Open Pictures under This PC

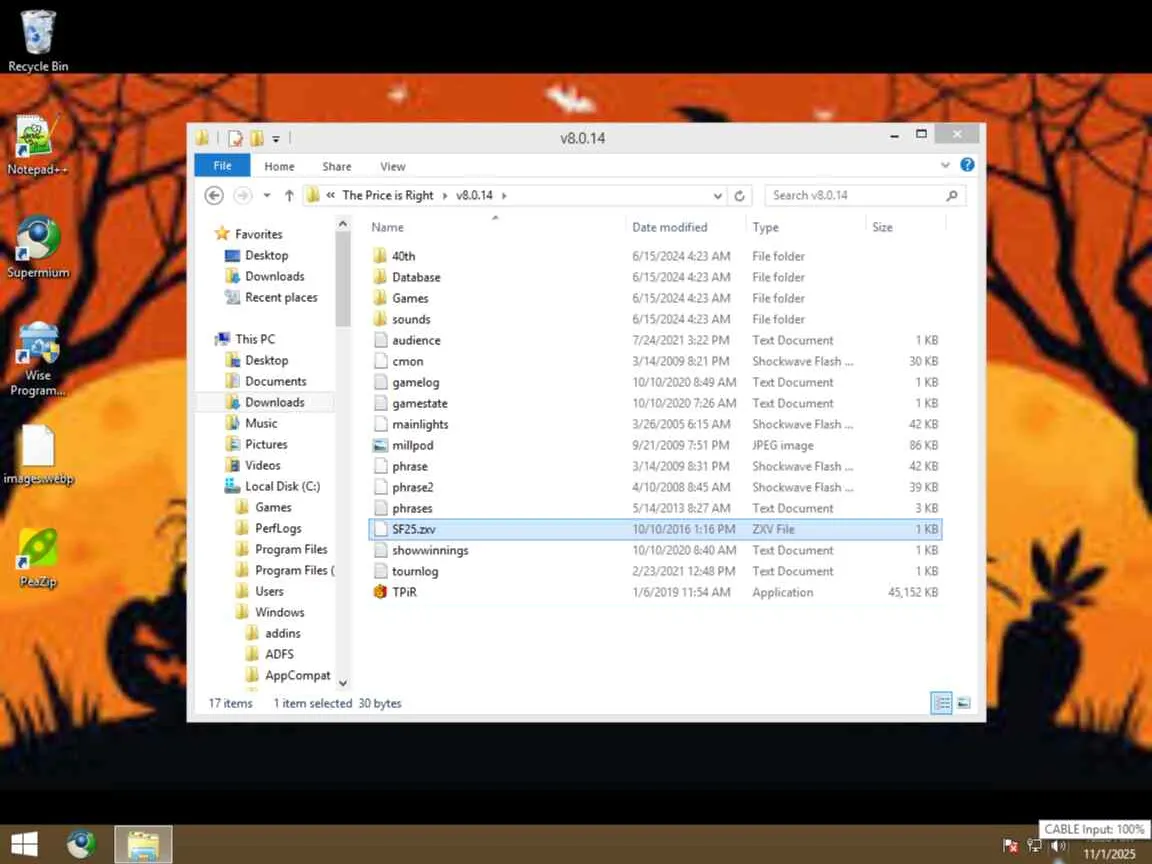(266, 444)
